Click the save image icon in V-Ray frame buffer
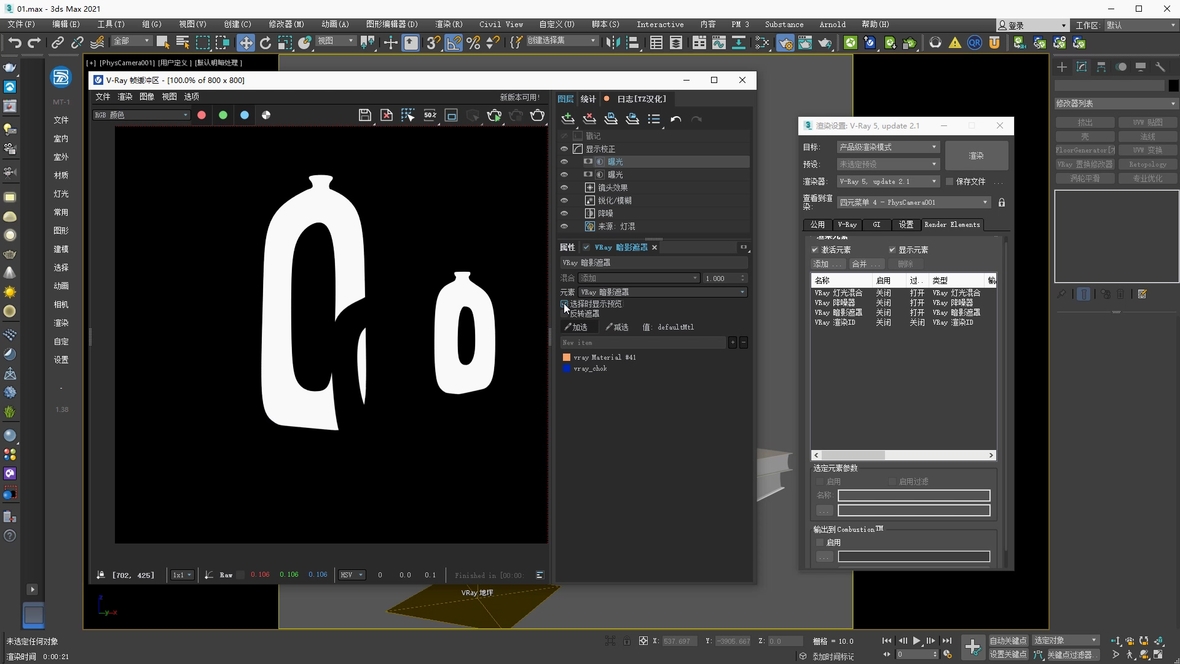The image size is (1180, 664). point(365,115)
